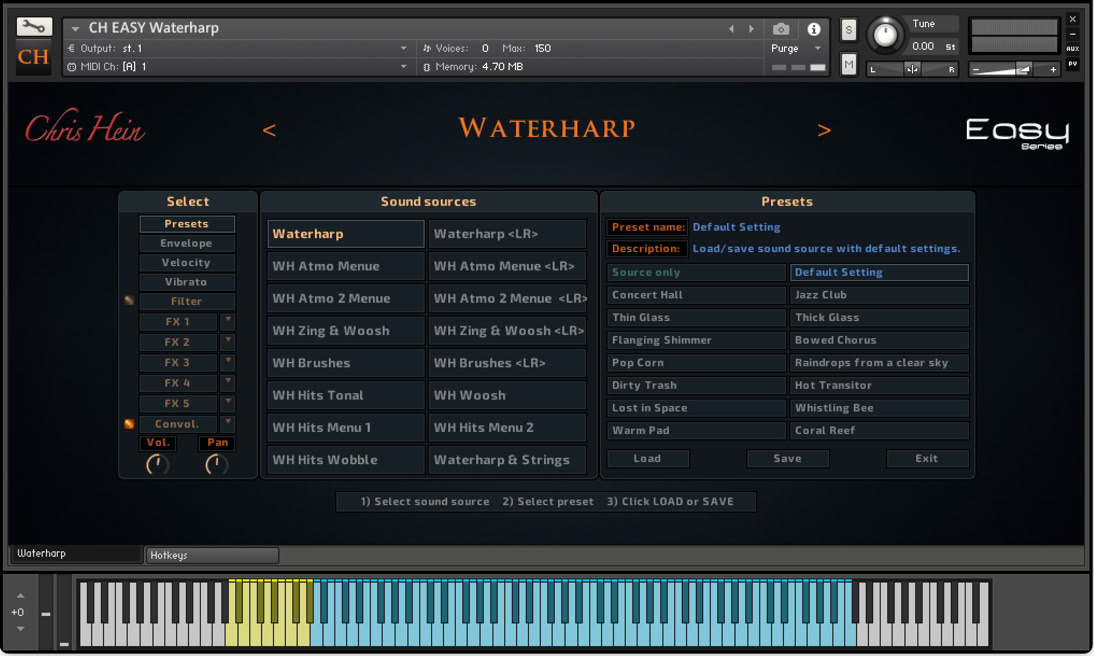The width and height of the screenshot is (1094, 656).
Task: Adjust the Pan knob
Action: (x=217, y=464)
